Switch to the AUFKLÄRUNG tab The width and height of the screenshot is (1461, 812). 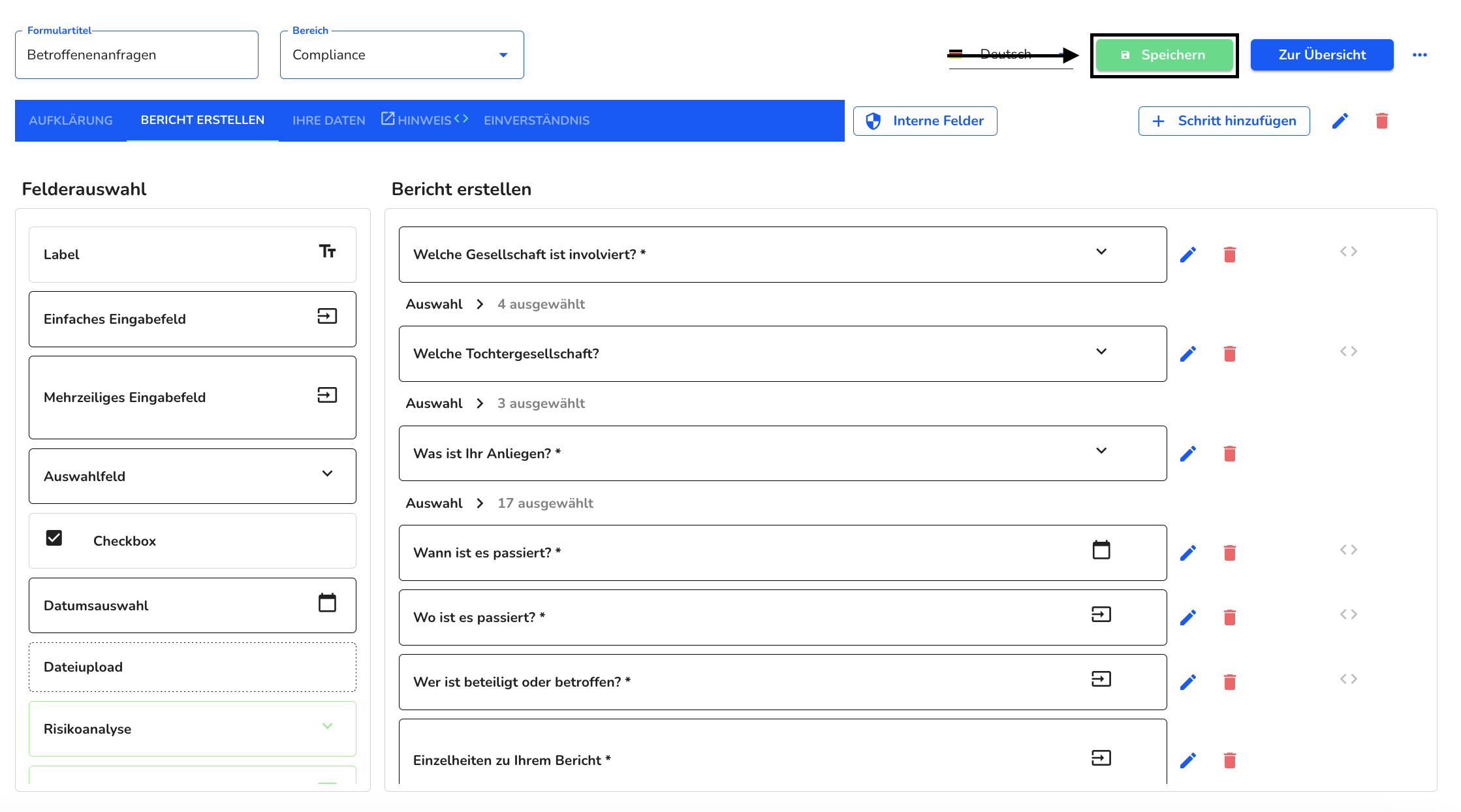[x=71, y=121]
